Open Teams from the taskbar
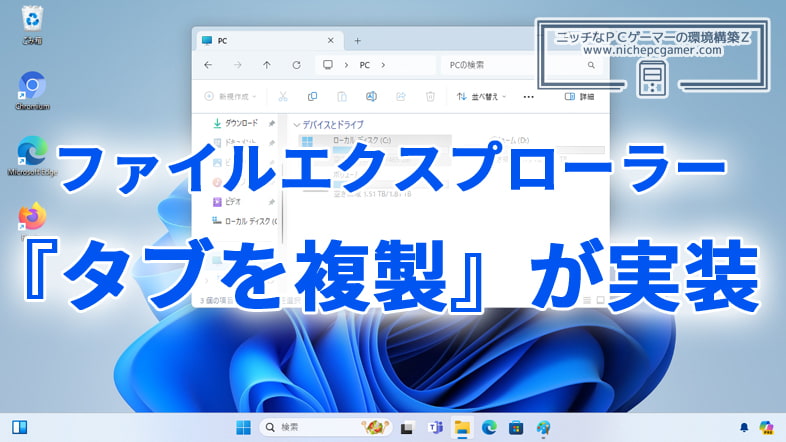The image size is (786, 442). tap(435, 427)
